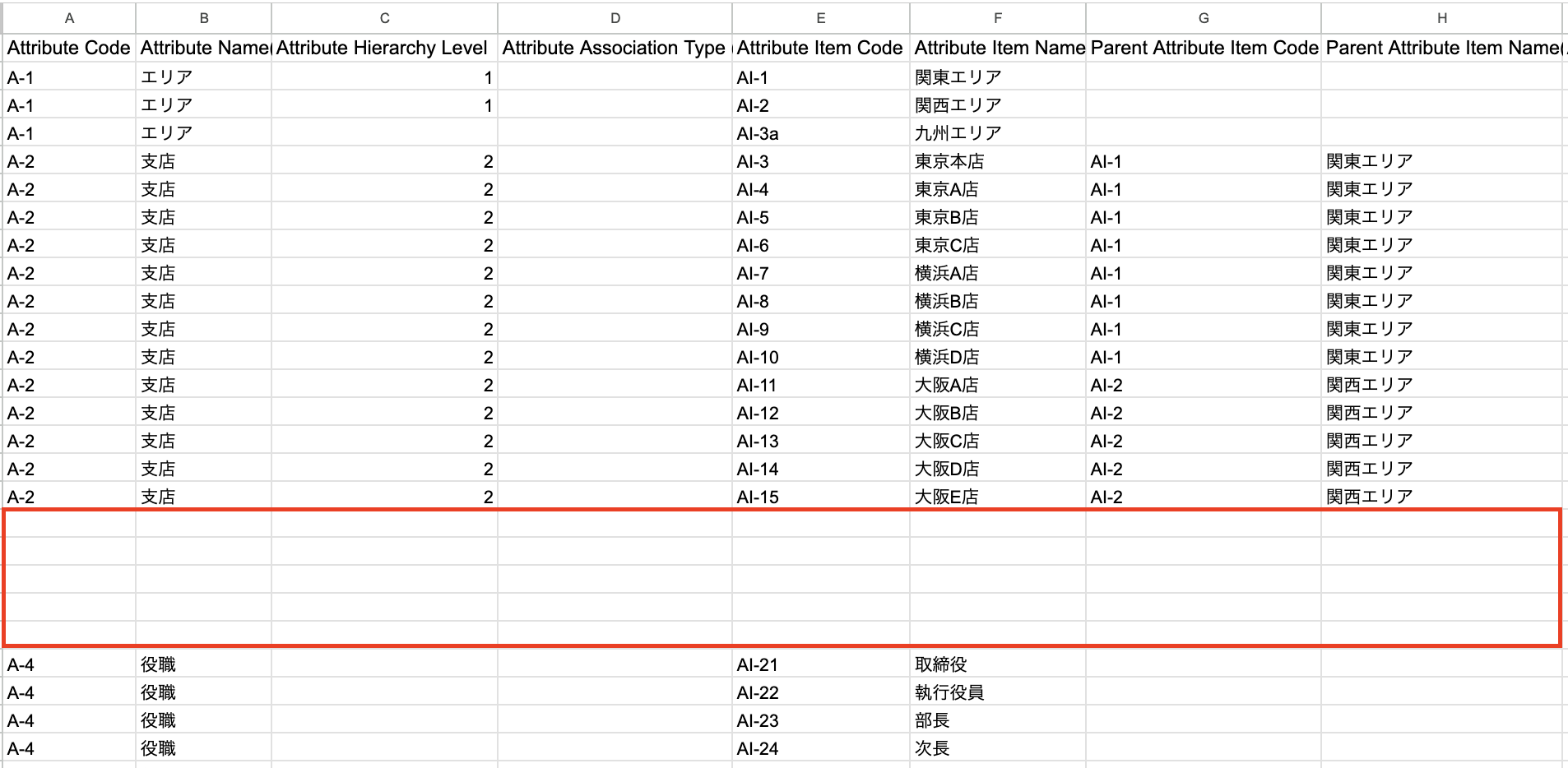The width and height of the screenshot is (1568, 768).
Task: Select column C header
Action: coord(384,18)
